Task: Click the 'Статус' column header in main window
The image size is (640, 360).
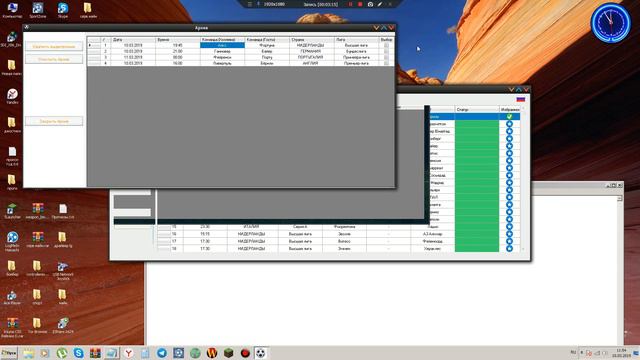Action: 477,109
